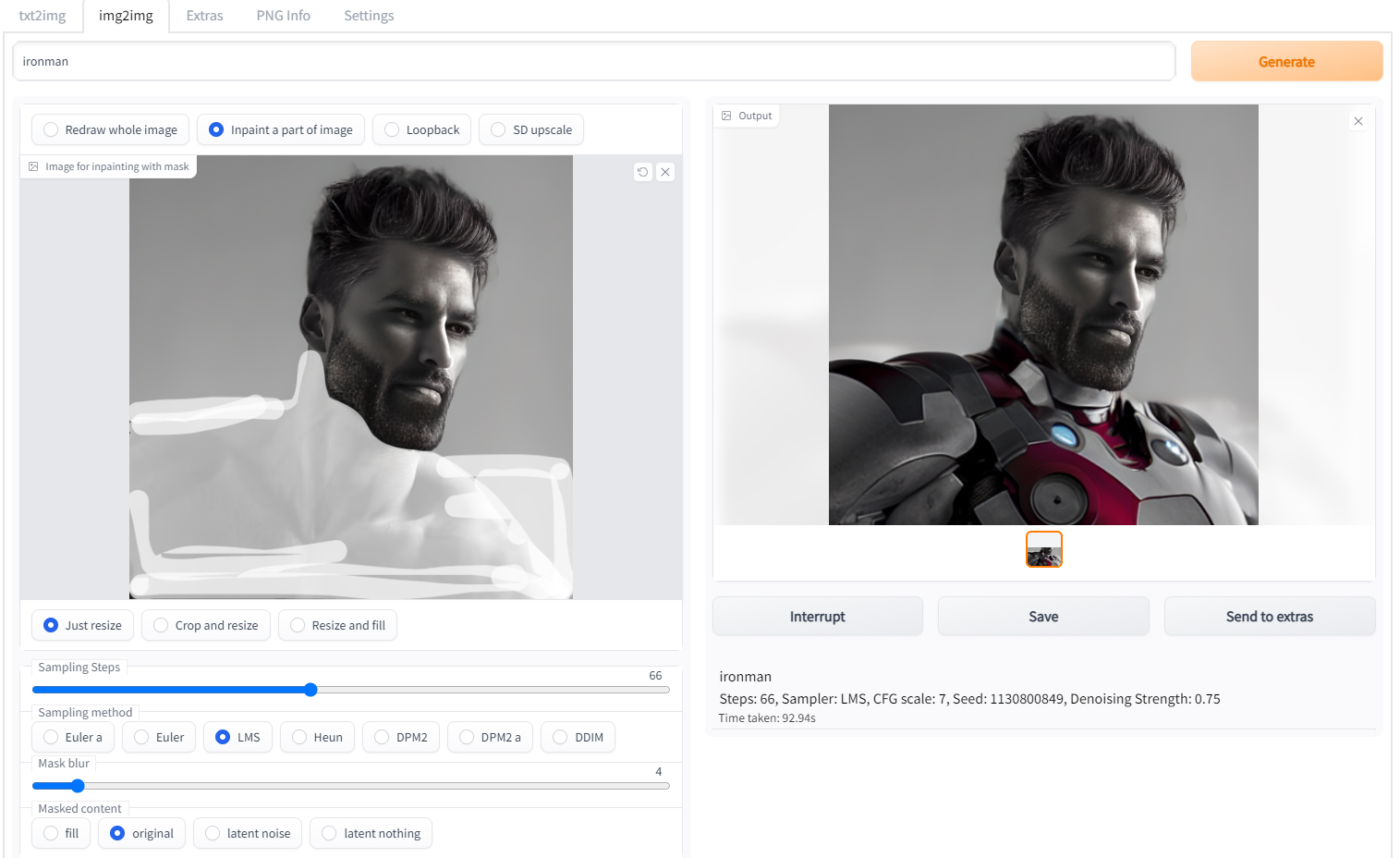Set masked content to latent nothing
The image size is (1400, 858).
pyautogui.click(x=371, y=833)
